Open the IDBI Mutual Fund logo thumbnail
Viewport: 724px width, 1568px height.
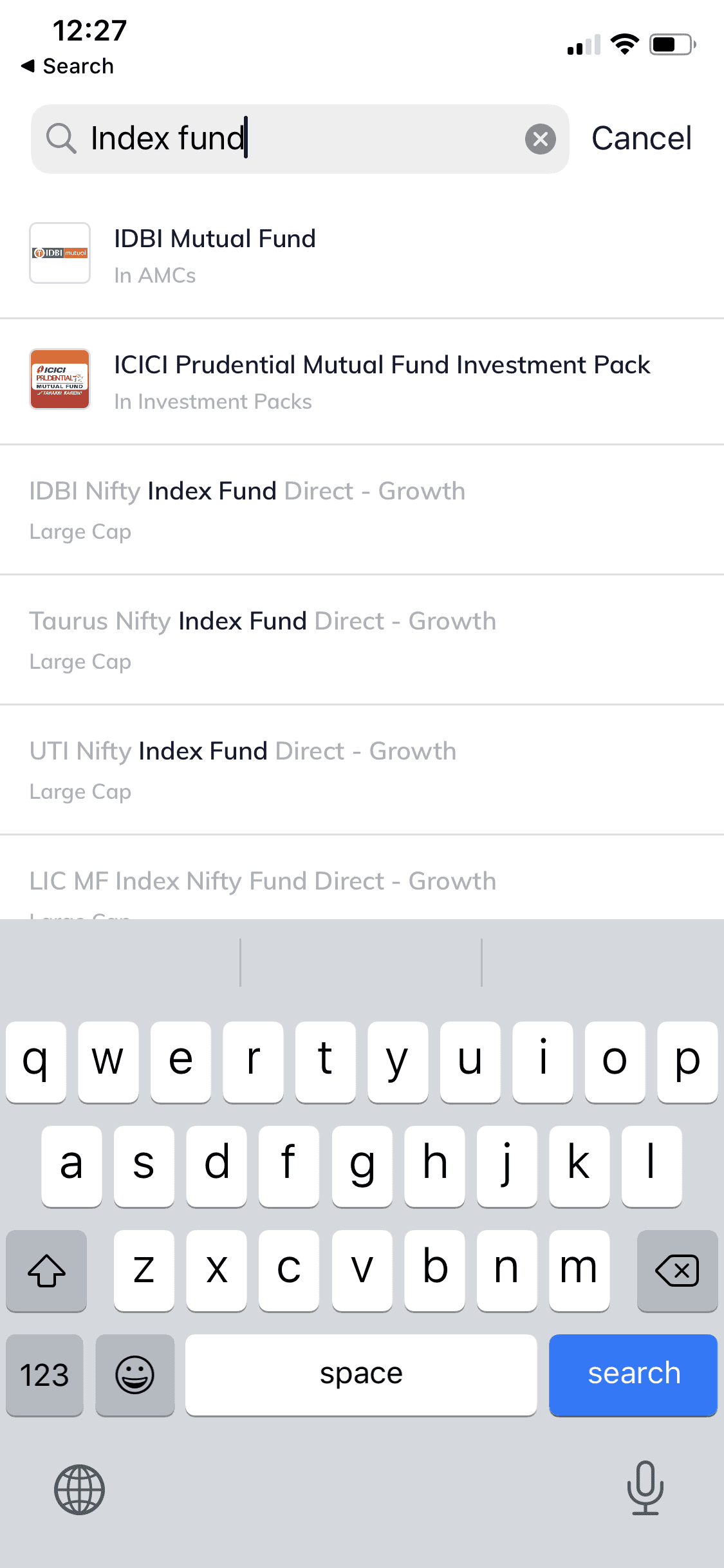(x=60, y=253)
